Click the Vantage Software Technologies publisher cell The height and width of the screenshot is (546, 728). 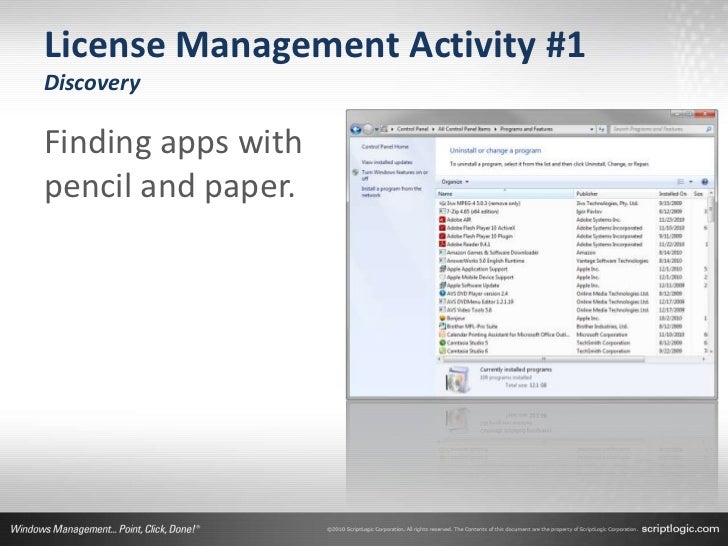612,261
